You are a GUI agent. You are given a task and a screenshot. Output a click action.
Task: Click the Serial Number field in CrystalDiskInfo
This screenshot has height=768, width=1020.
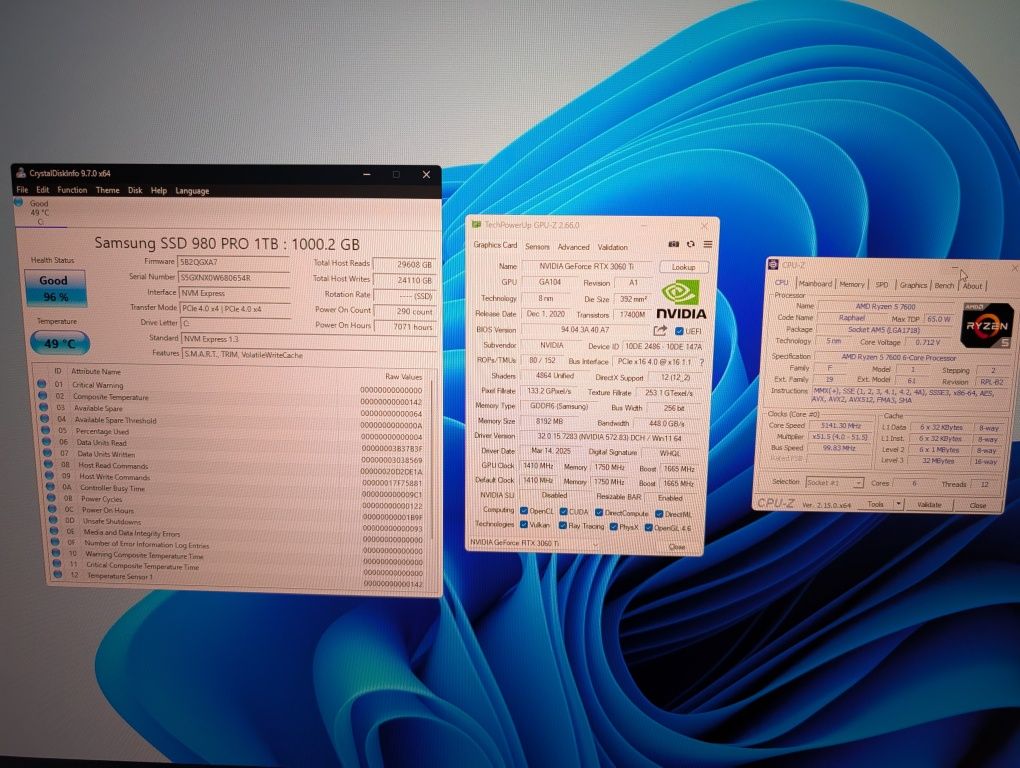(x=234, y=278)
